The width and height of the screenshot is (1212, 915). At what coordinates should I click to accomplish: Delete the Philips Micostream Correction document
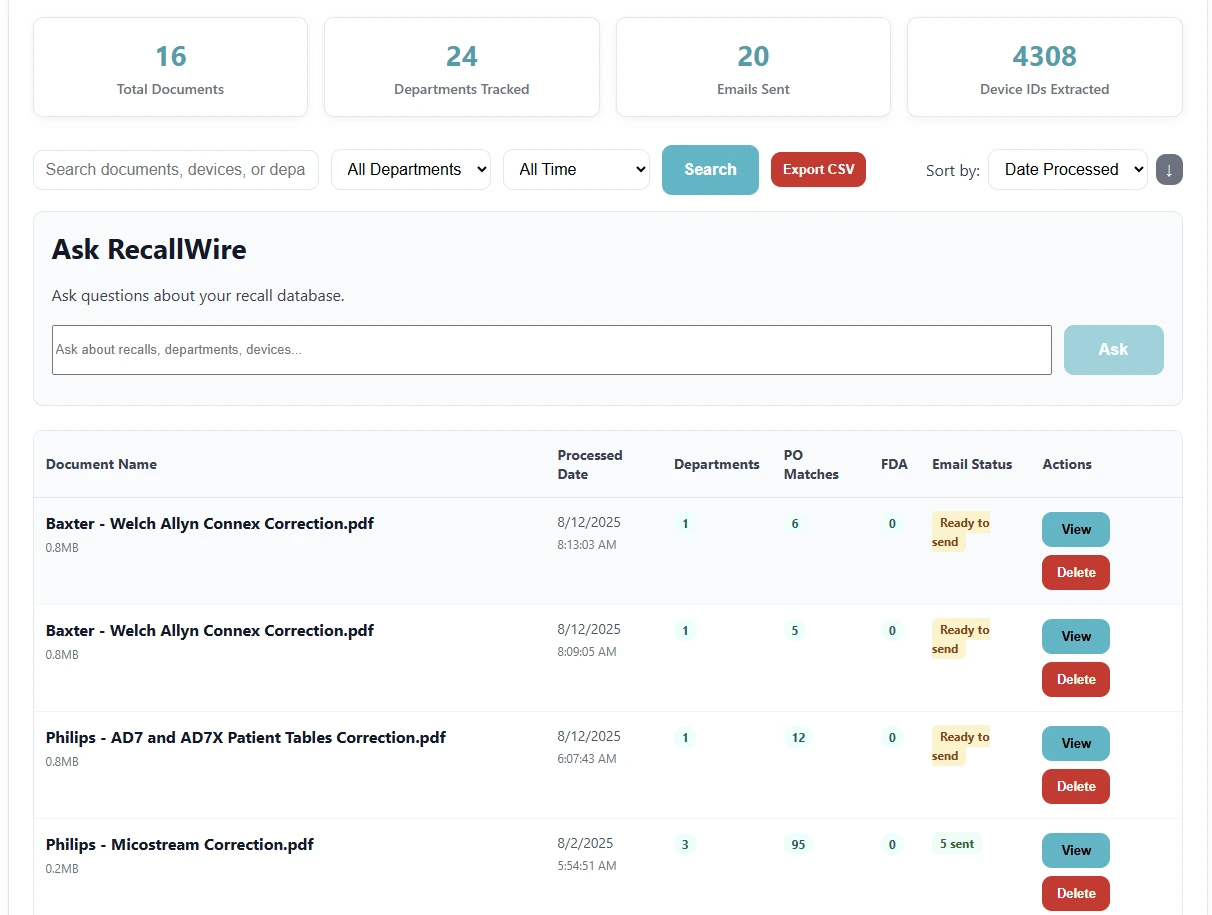1076,894
